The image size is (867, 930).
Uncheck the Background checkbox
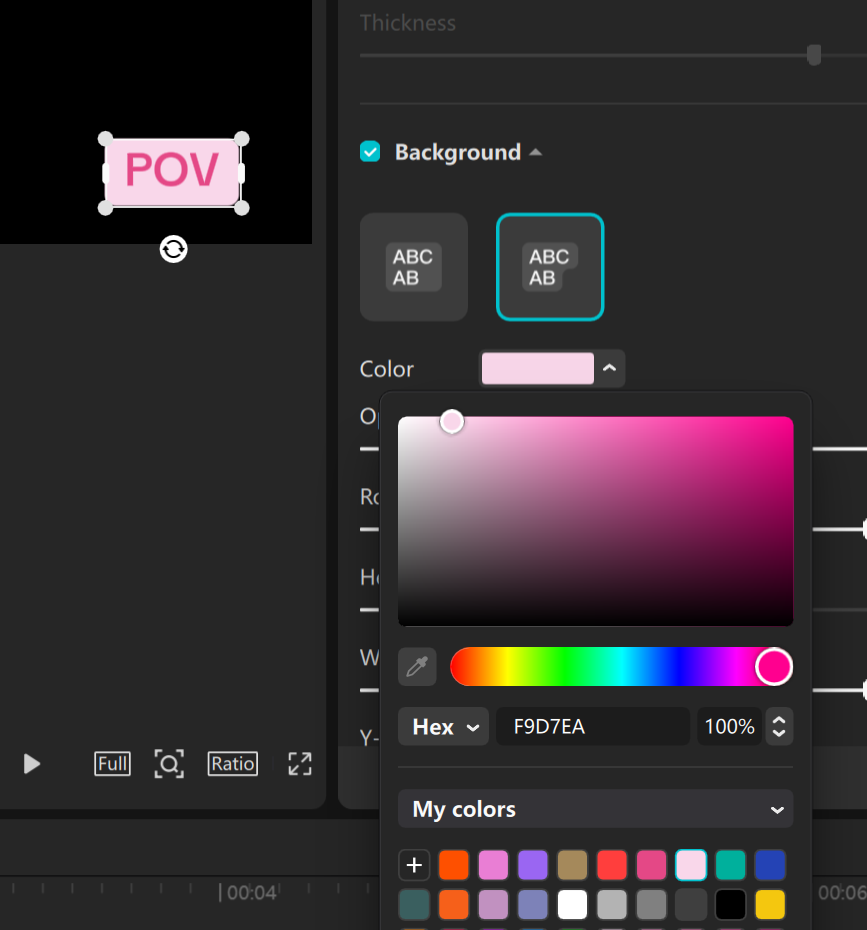pos(370,151)
